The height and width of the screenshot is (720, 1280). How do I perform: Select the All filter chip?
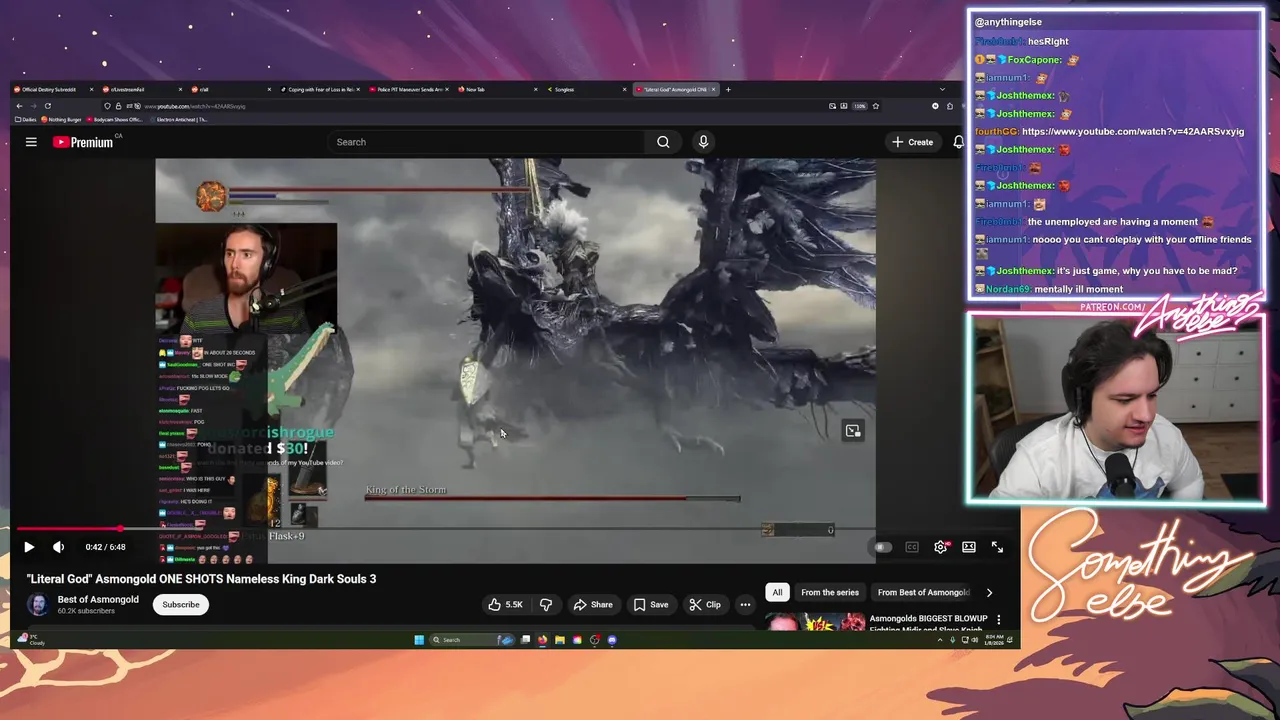(x=777, y=592)
